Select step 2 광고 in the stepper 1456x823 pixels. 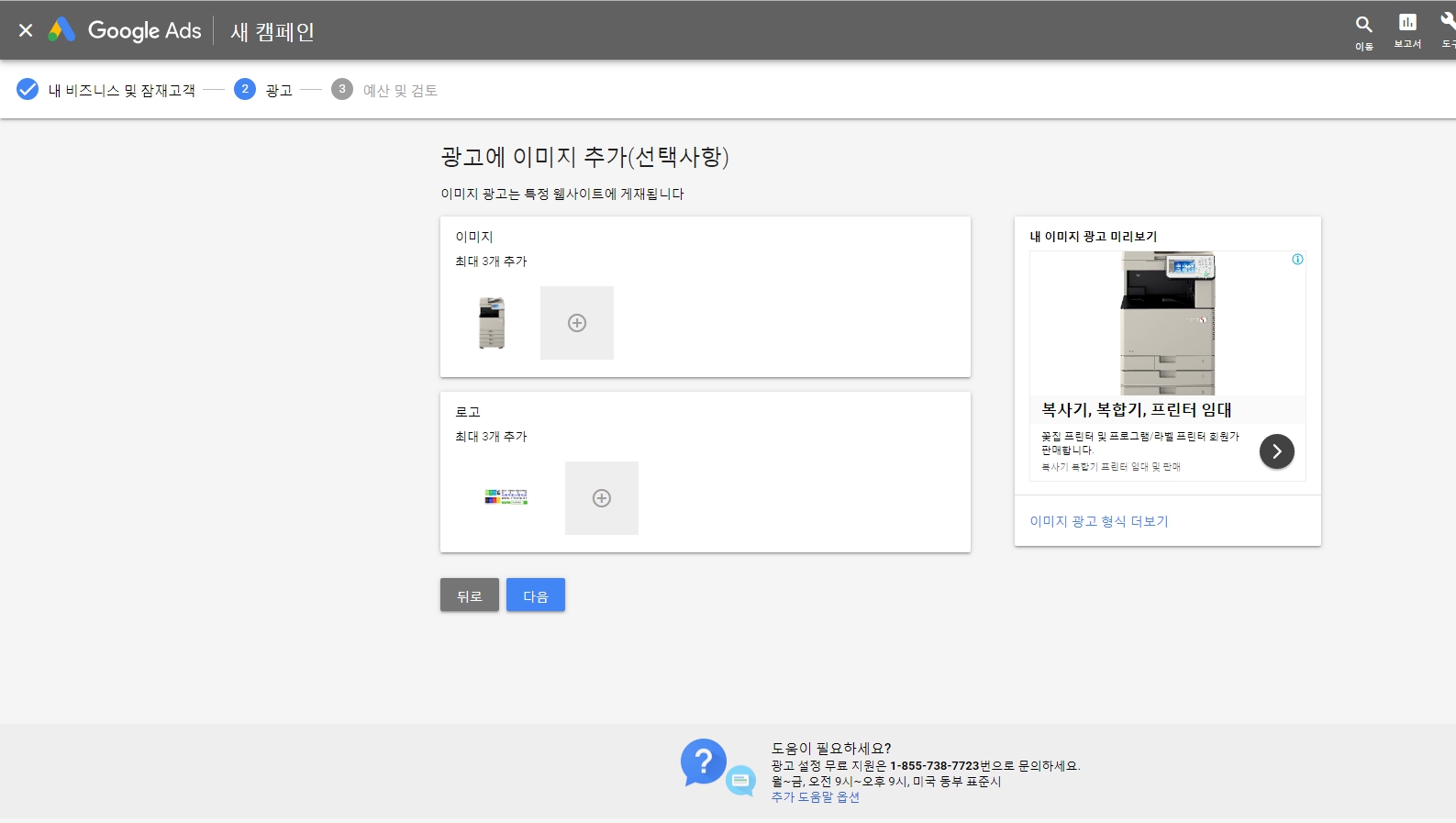278,90
